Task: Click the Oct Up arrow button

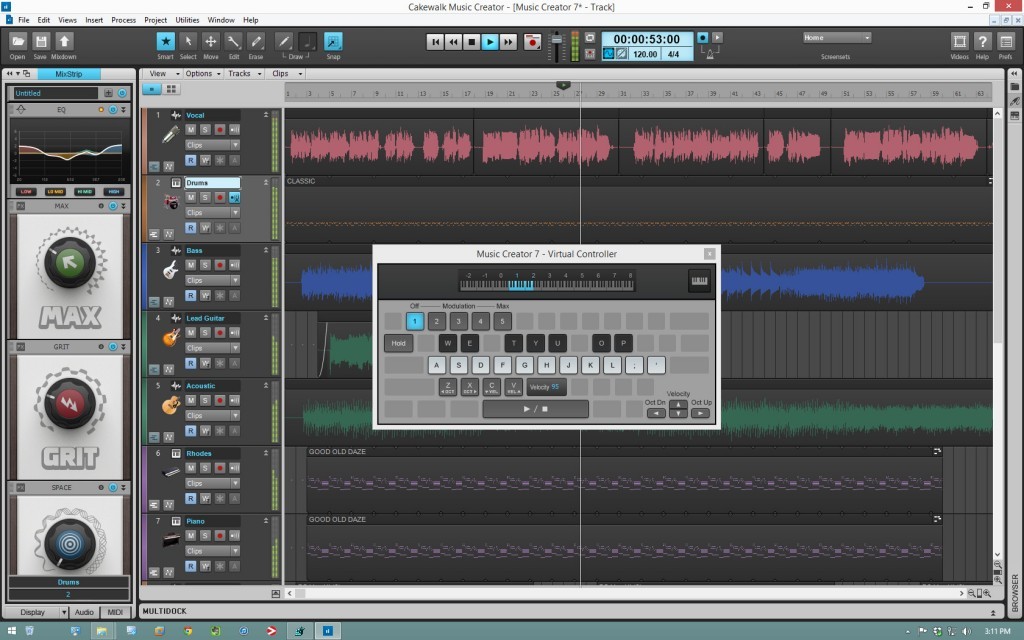Action: coord(700,413)
